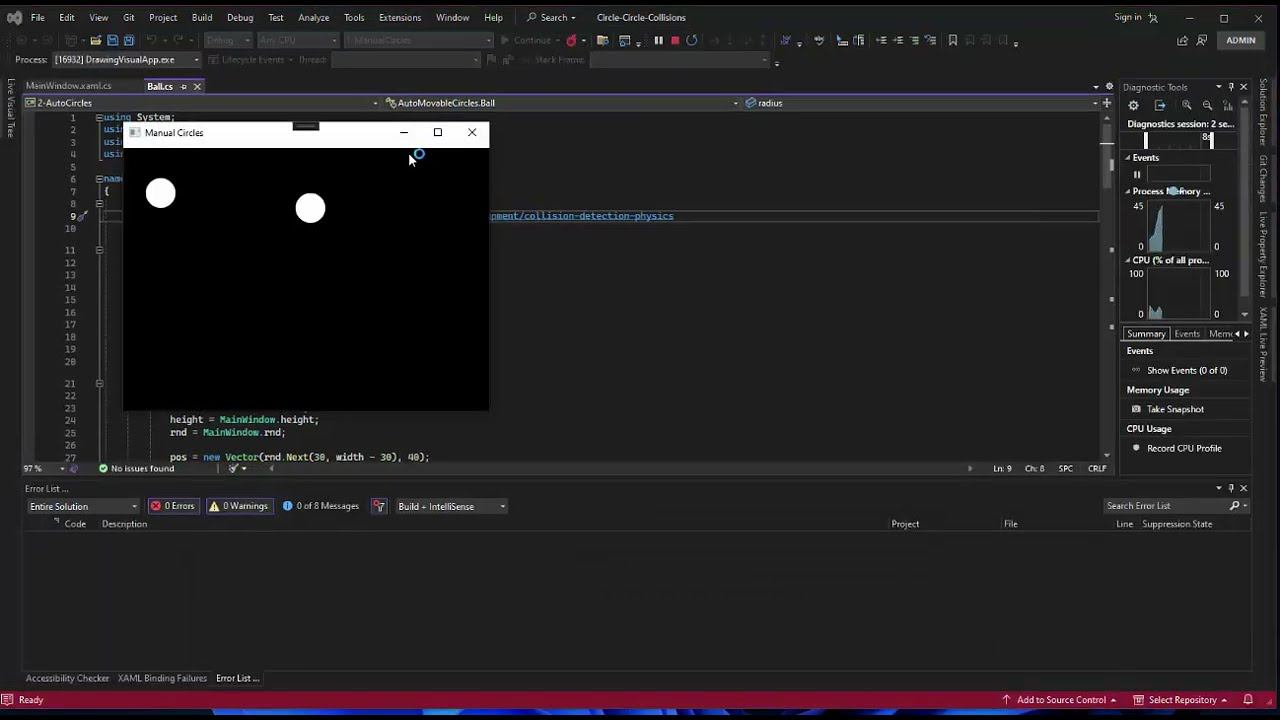1280x720 pixels.
Task: Click the Send Feedback icon beside ADMIN
Action: [x=1202, y=41]
